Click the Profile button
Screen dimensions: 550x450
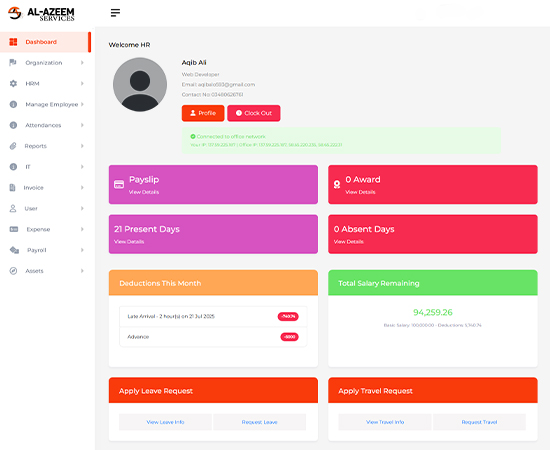(203, 113)
